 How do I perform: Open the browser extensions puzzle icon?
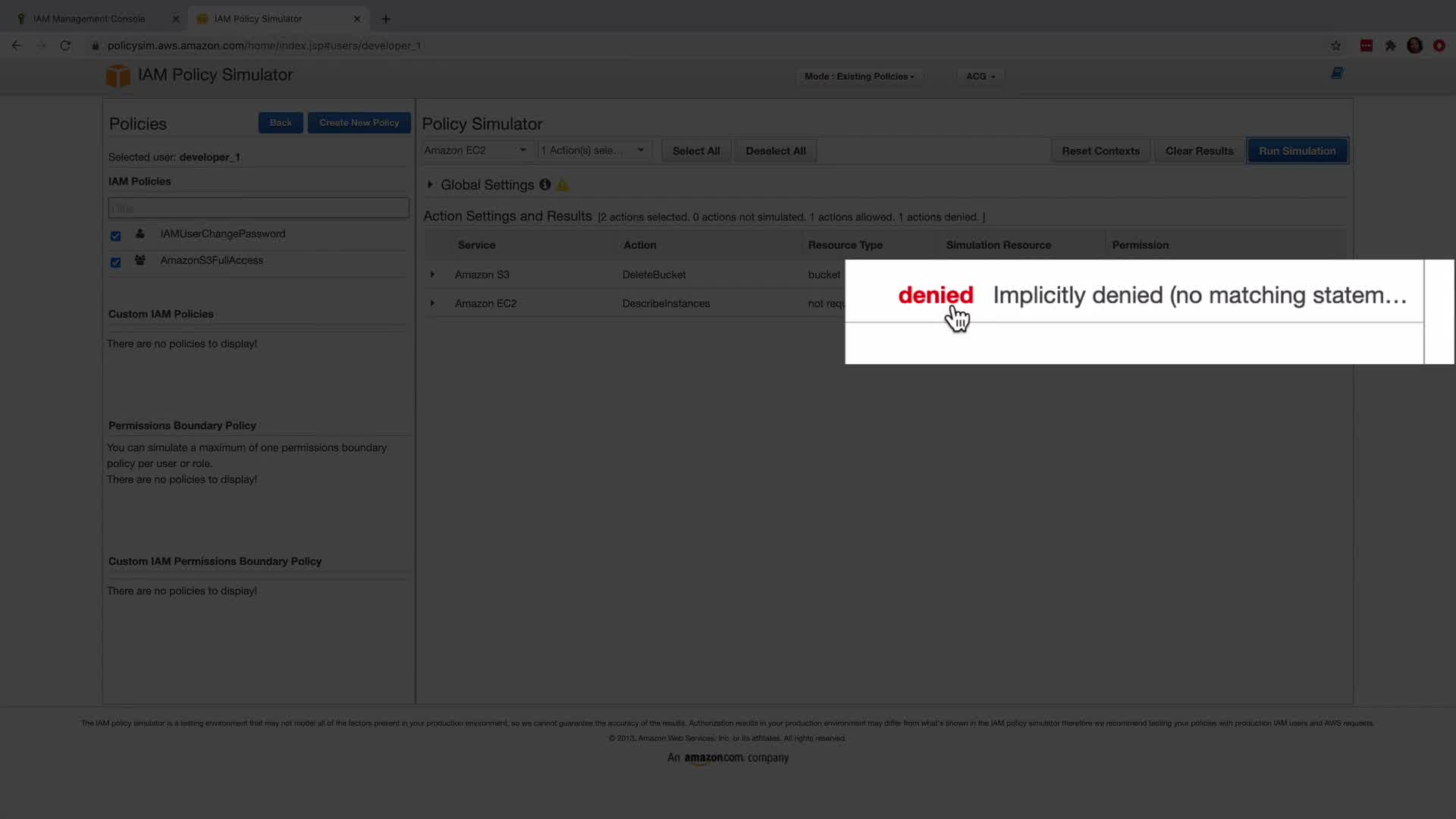click(x=1390, y=45)
